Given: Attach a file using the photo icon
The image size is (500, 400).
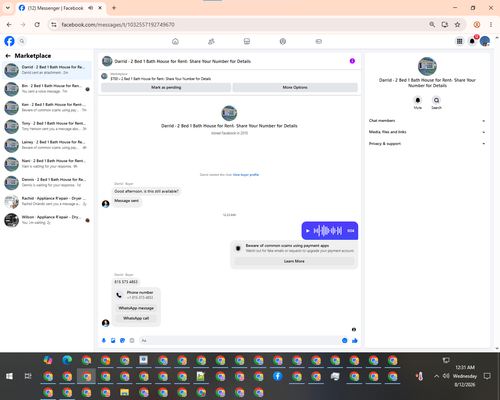Looking at the screenshot, I should point(113,340).
